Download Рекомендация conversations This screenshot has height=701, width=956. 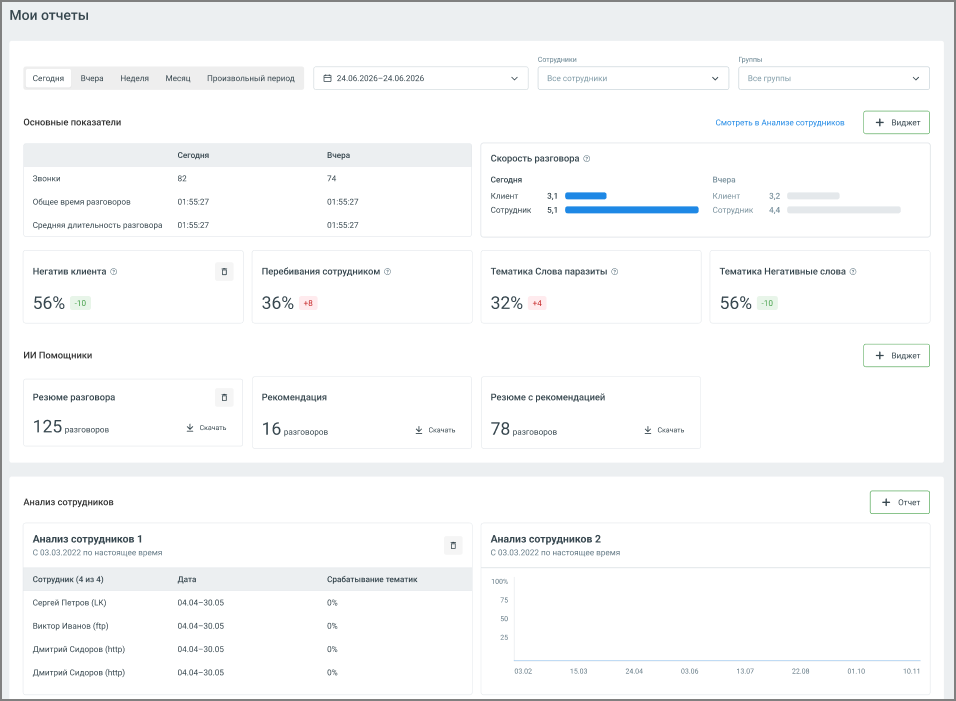tap(435, 430)
